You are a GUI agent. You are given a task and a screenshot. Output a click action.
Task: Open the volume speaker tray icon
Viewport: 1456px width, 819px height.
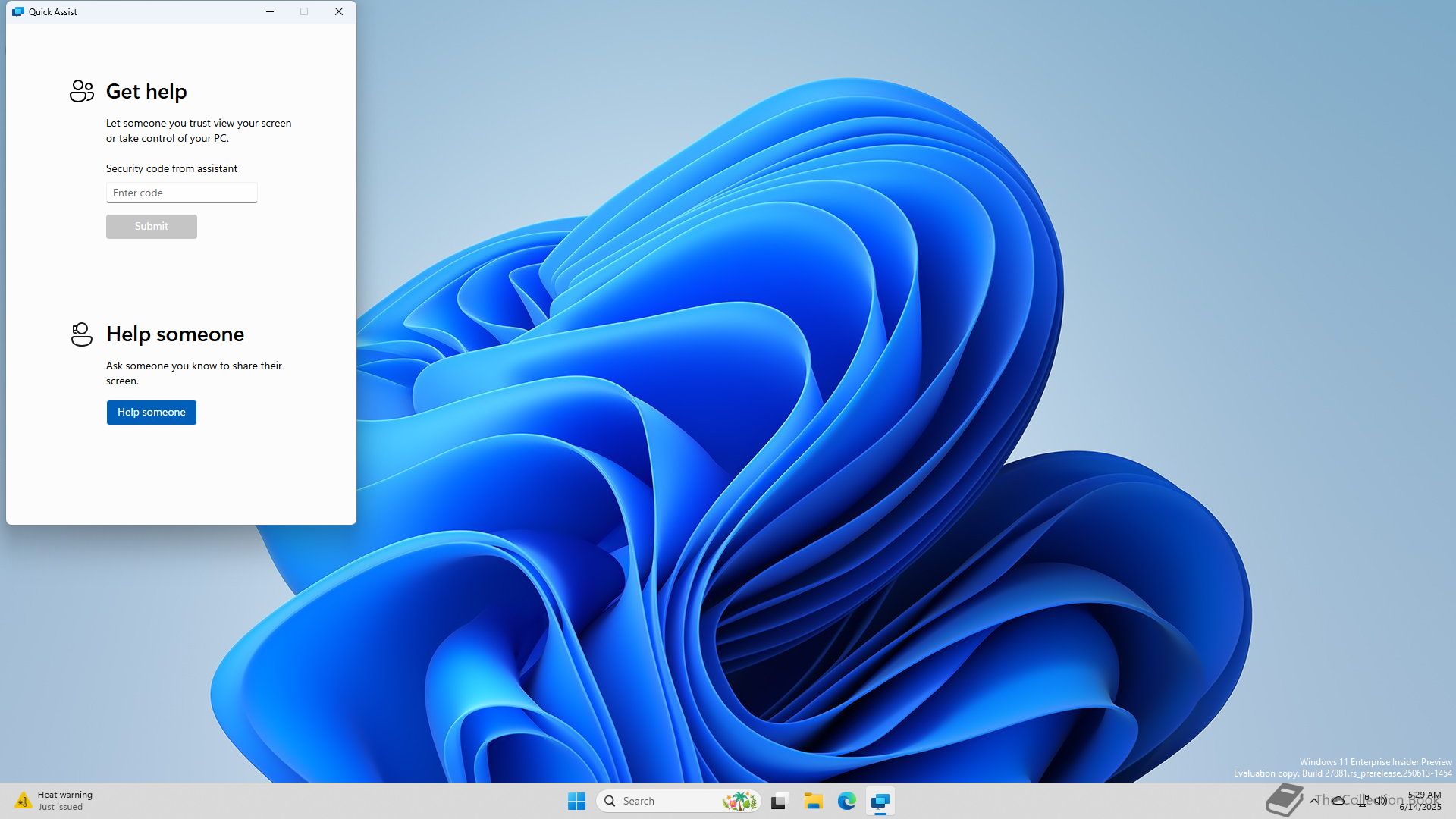[x=1381, y=800]
